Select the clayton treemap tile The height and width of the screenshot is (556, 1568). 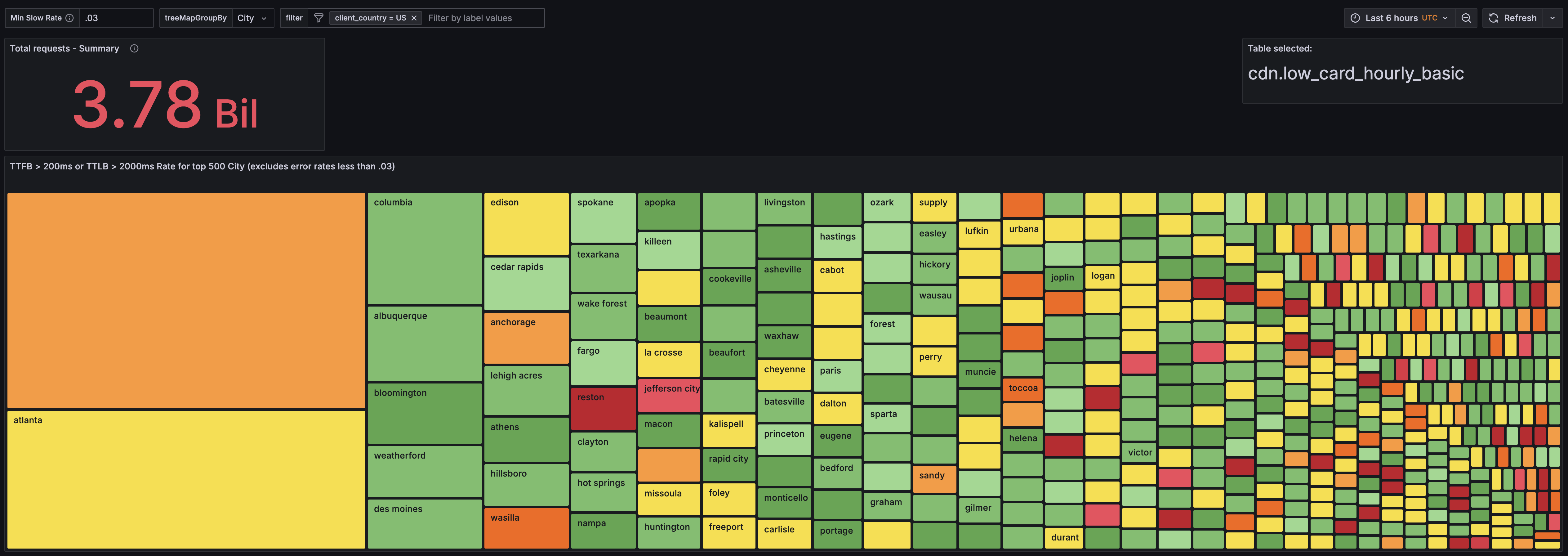point(603,452)
